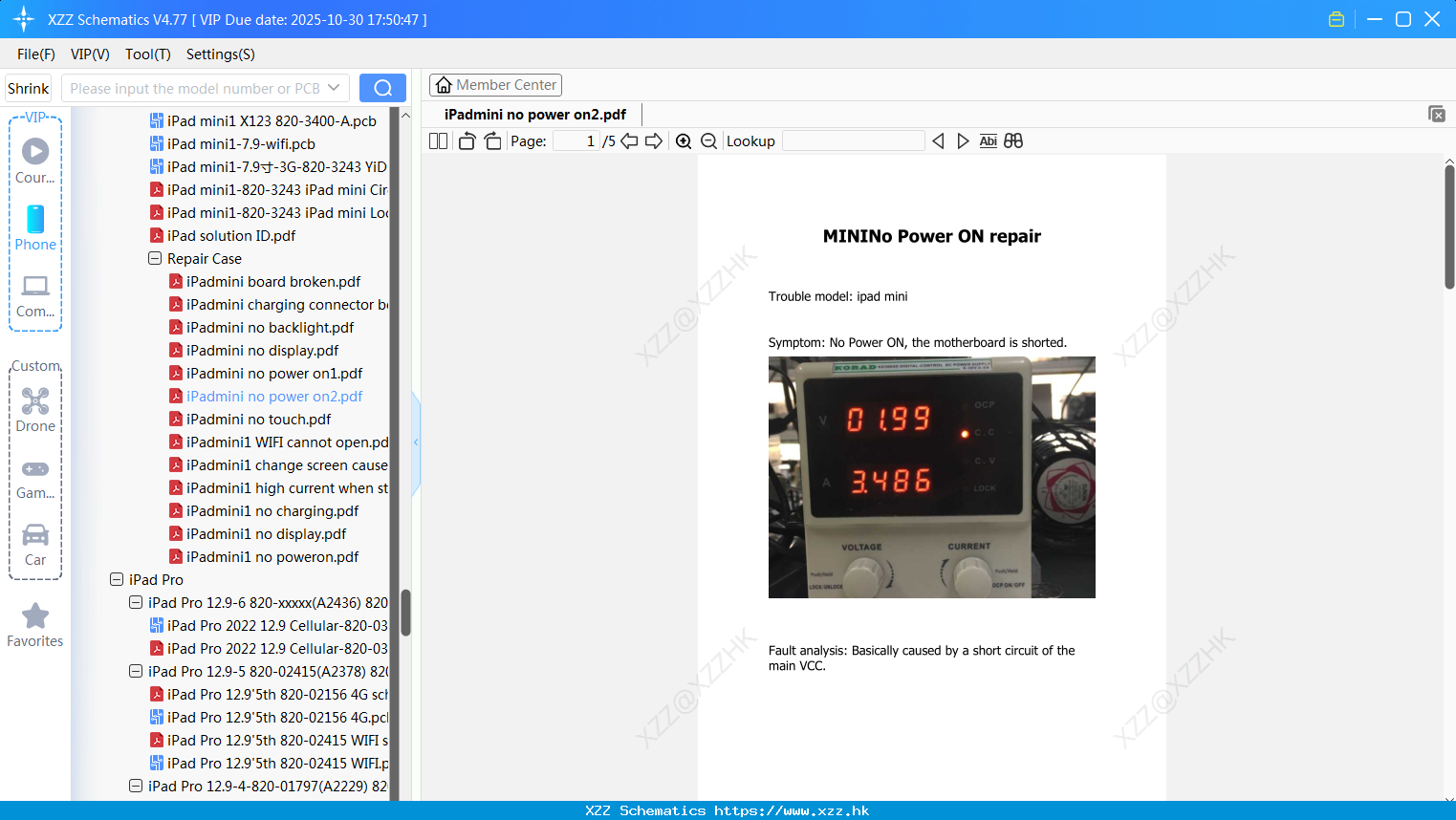Click the home icon in Member Center
This screenshot has width=1456, height=820.
(444, 85)
